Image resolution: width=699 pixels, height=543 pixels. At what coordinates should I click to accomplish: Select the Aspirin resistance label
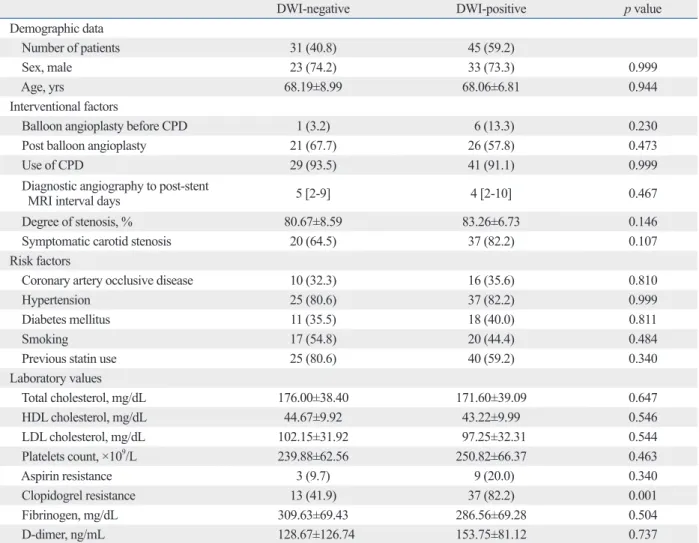(x=66, y=476)
